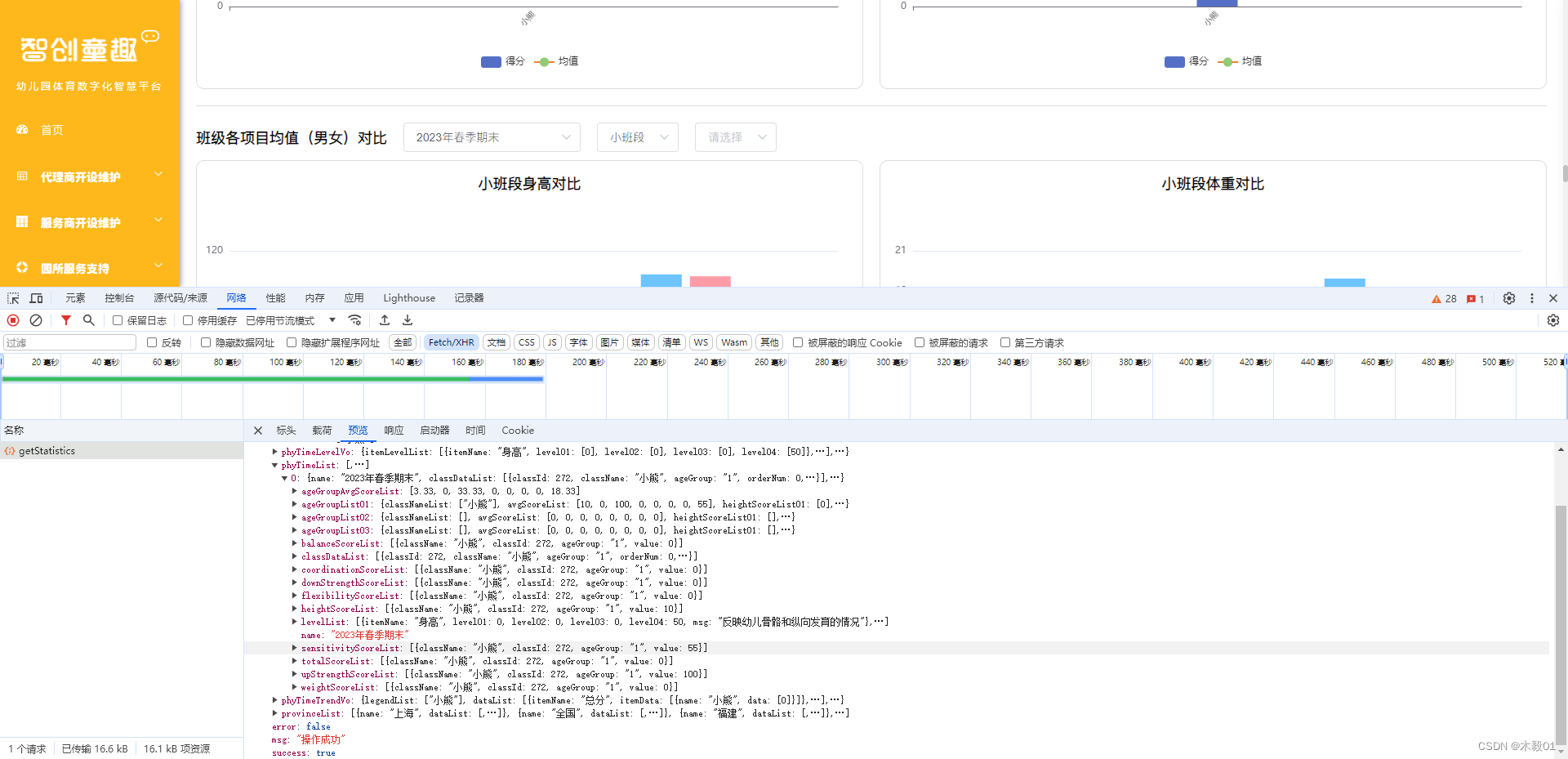Switch to 源代码/来源 tab
1568x759 pixels.
[180, 298]
